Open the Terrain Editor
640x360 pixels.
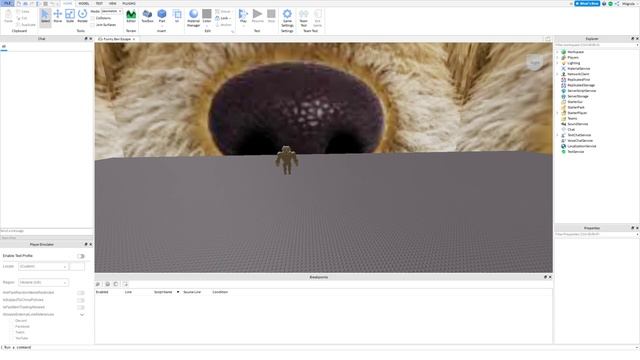(131, 16)
